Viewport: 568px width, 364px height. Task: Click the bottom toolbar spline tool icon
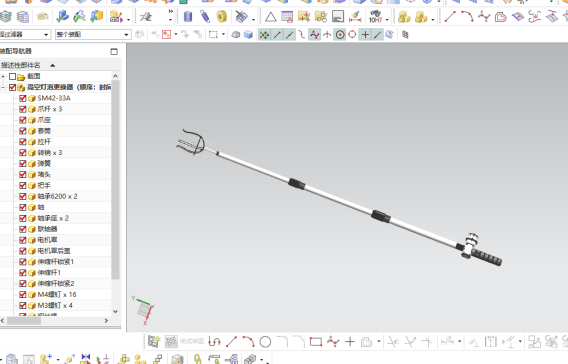[333, 342]
